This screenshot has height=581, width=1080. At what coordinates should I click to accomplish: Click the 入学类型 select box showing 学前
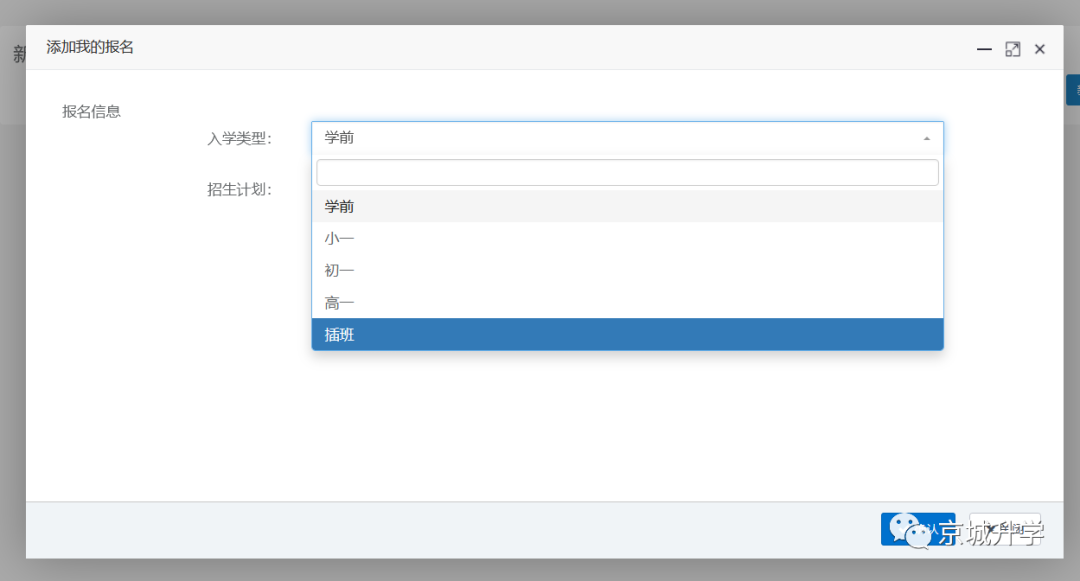tap(627, 138)
